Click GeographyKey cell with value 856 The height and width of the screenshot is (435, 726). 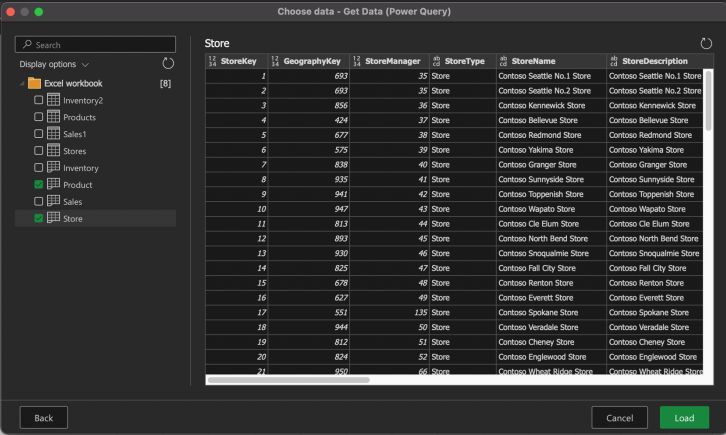pyautogui.click(x=308, y=106)
